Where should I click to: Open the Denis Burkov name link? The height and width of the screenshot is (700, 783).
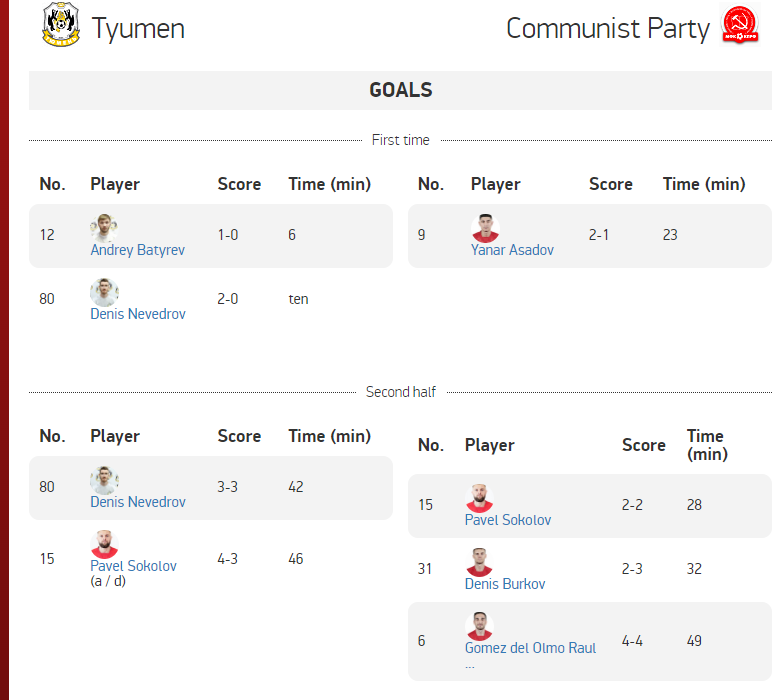tap(505, 584)
